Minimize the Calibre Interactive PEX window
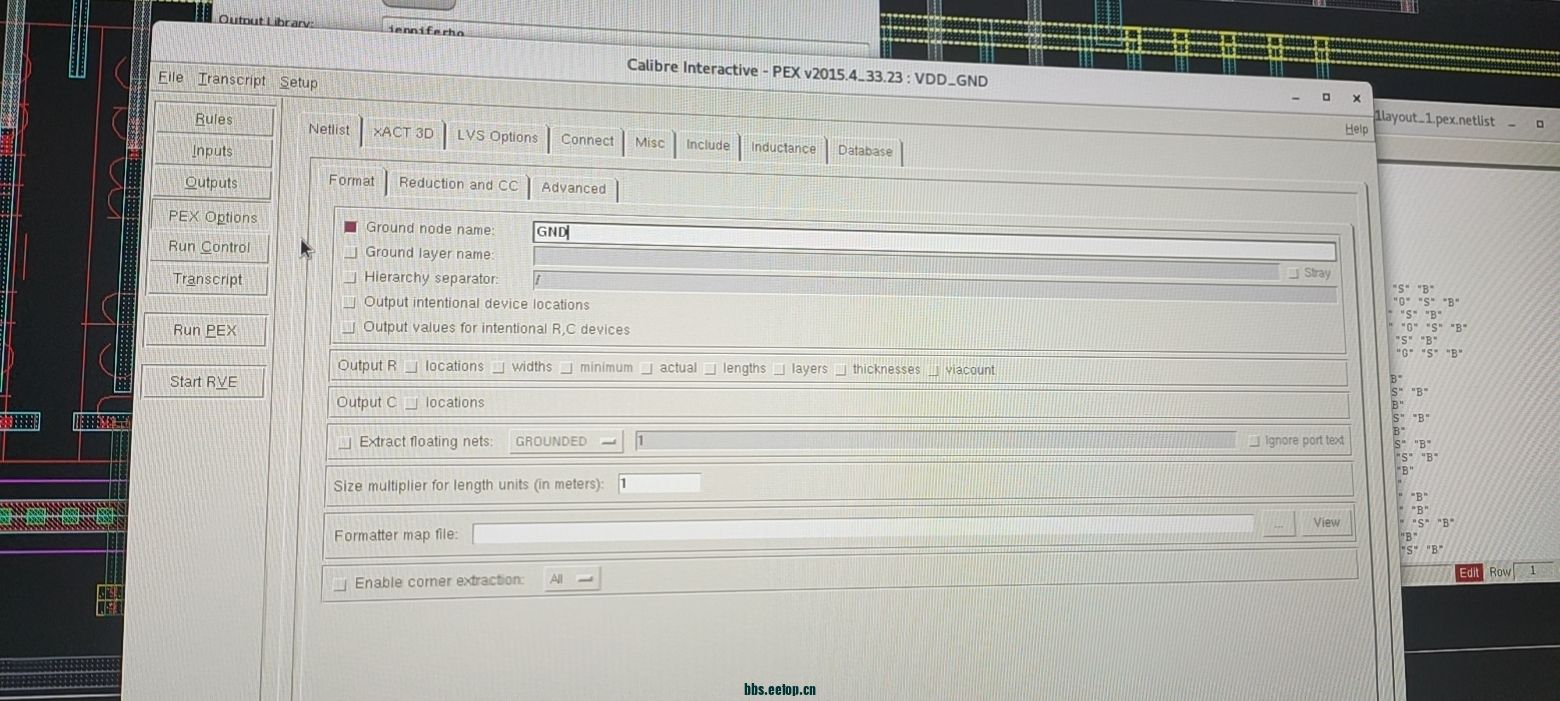Viewport: 1560px width, 701px height. 1296,98
